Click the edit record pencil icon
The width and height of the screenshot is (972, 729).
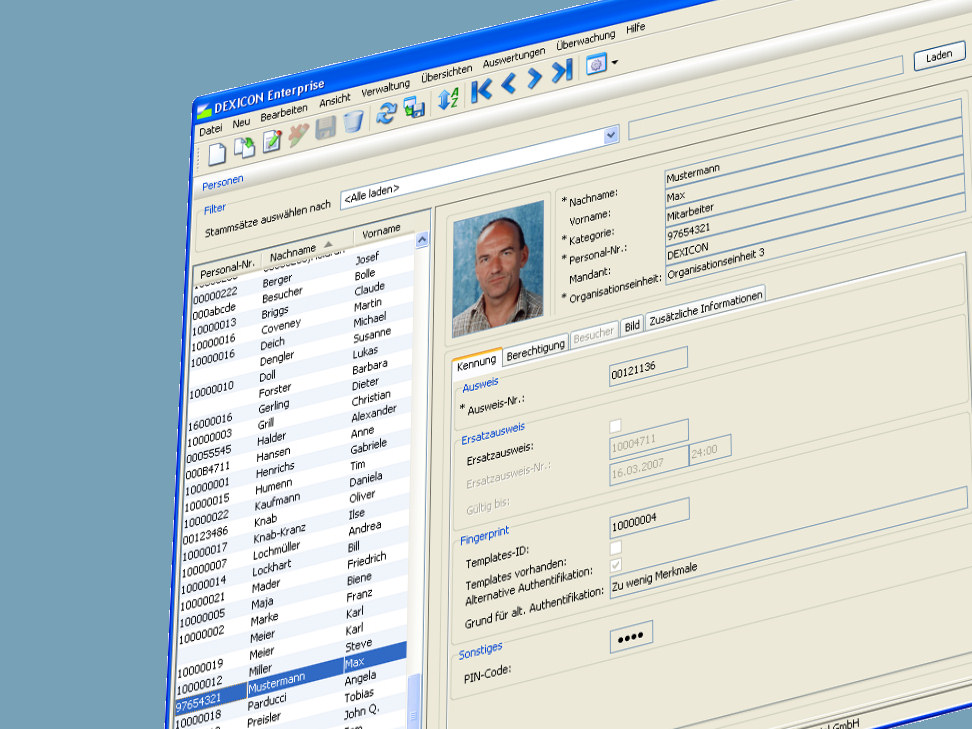click(x=271, y=141)
